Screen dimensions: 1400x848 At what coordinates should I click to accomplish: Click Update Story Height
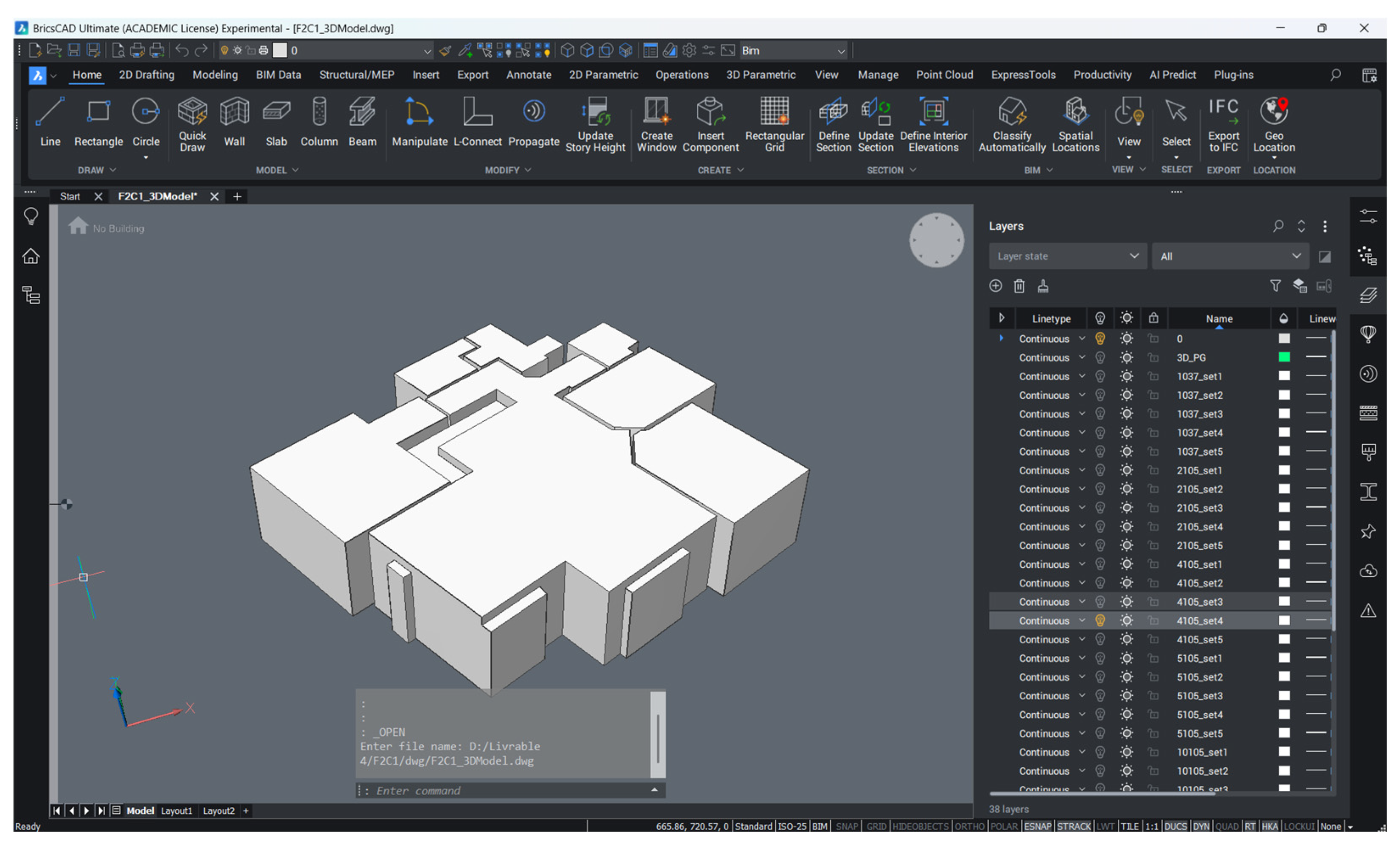point(595,124)
